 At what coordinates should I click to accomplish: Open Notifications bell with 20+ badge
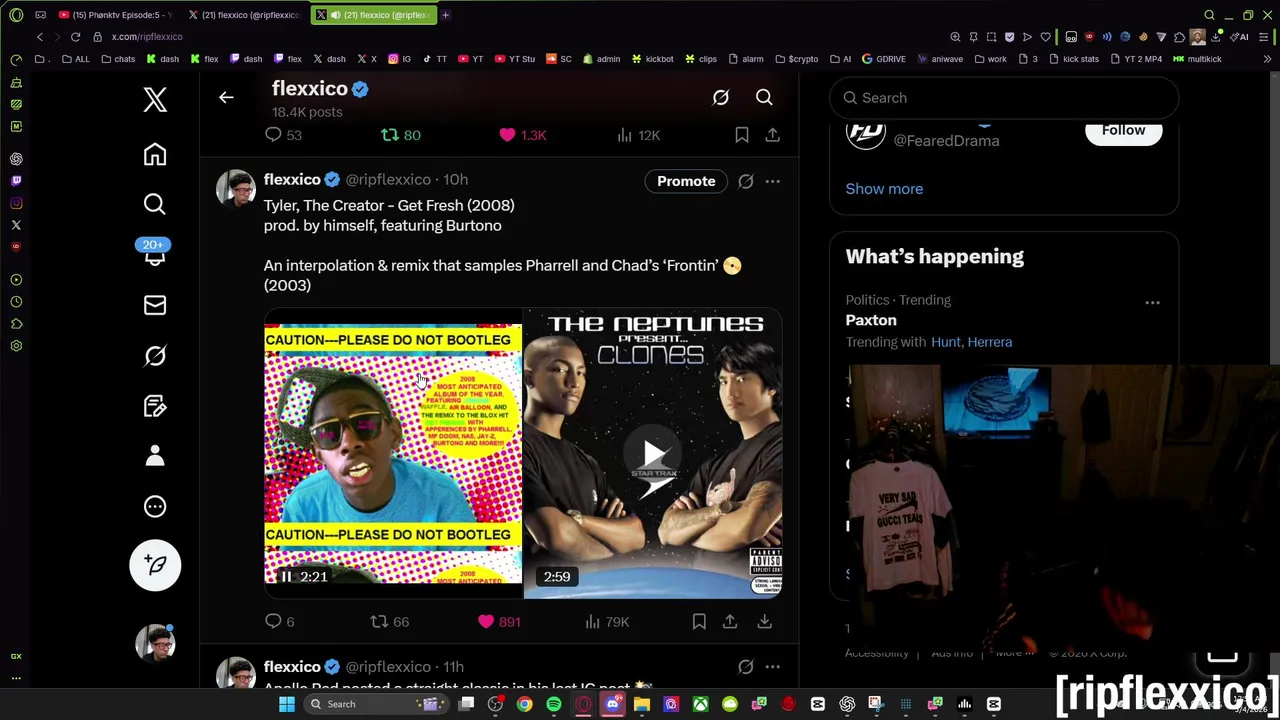tap(155, 255)
